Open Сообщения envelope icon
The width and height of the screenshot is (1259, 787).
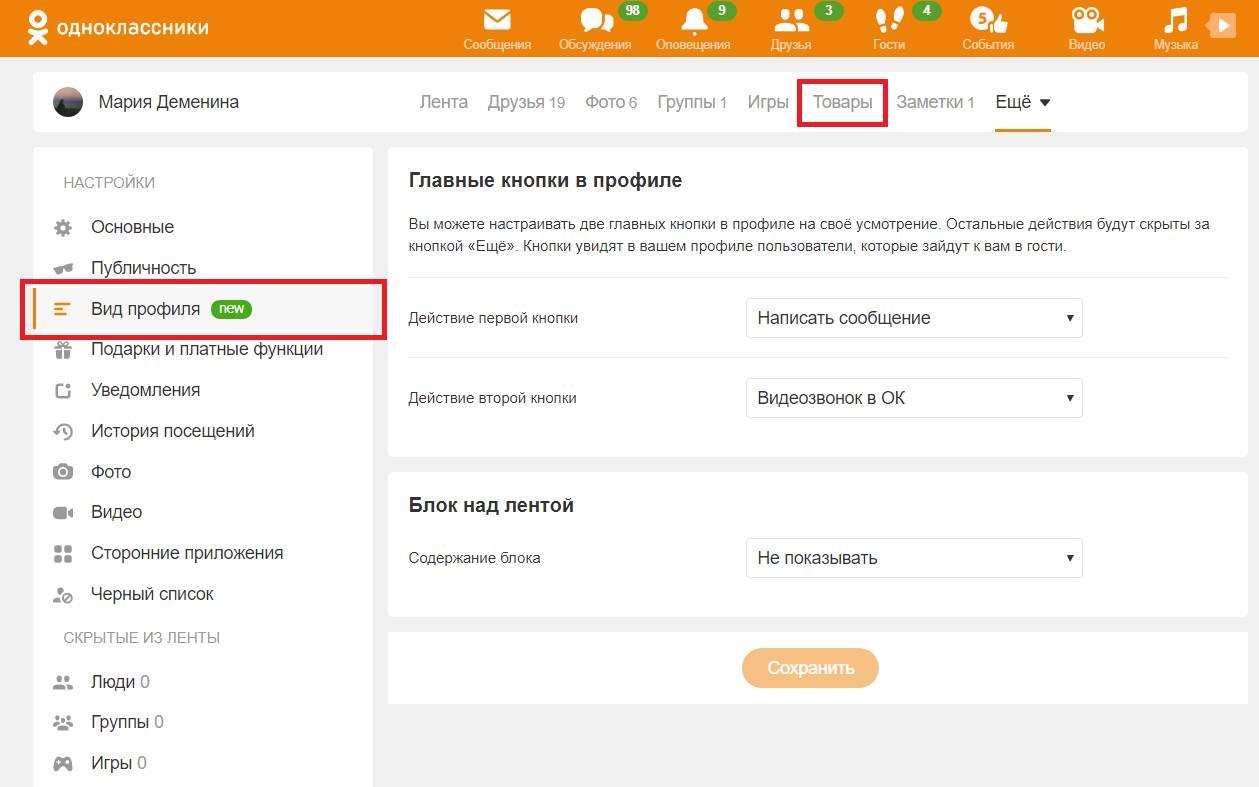pos(497,20)
